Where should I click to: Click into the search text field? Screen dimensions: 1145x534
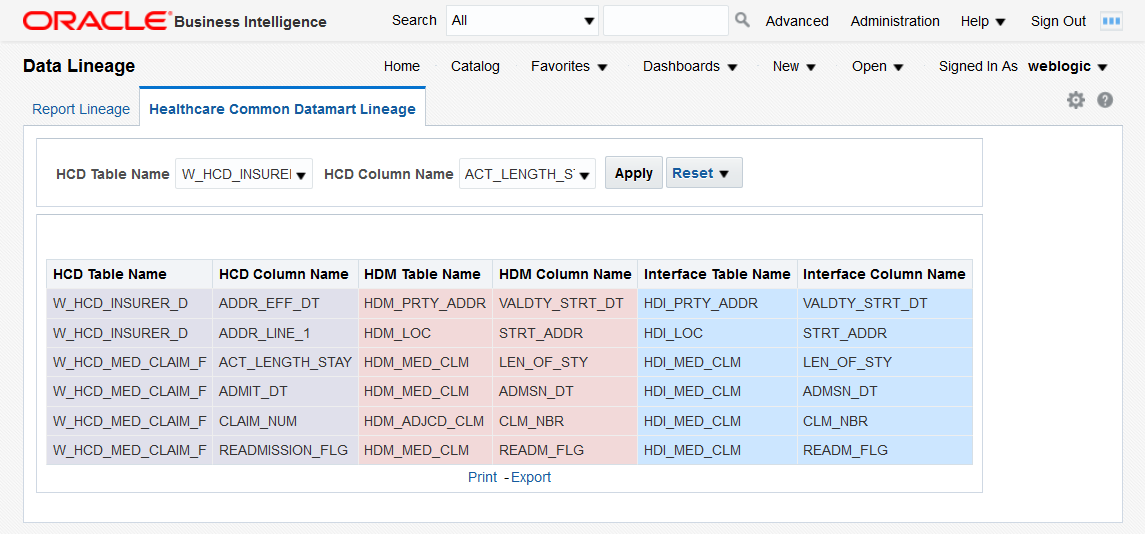click(x=665, y=21)
